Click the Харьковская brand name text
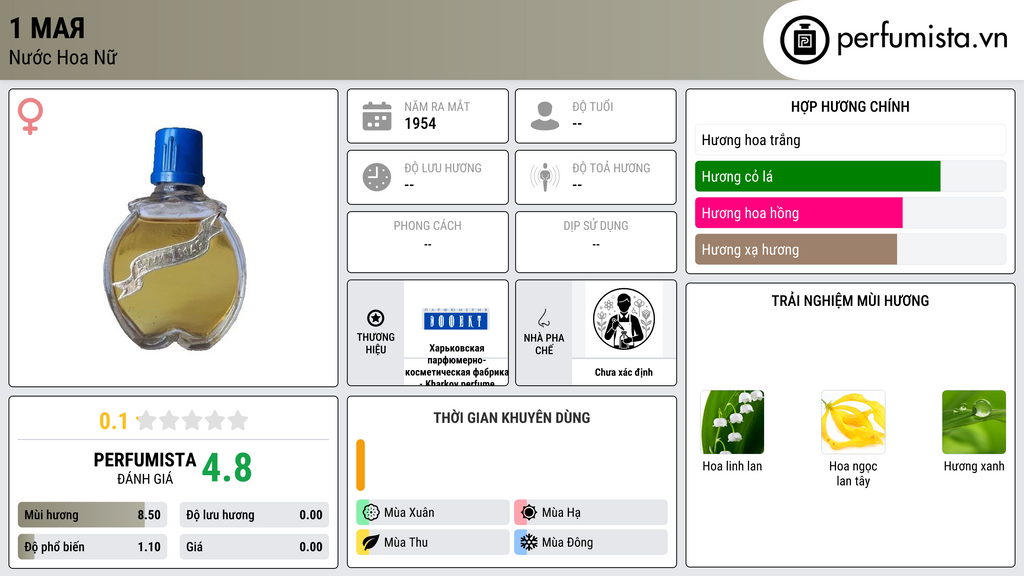Screen dimensions: 1024x576 456,366
